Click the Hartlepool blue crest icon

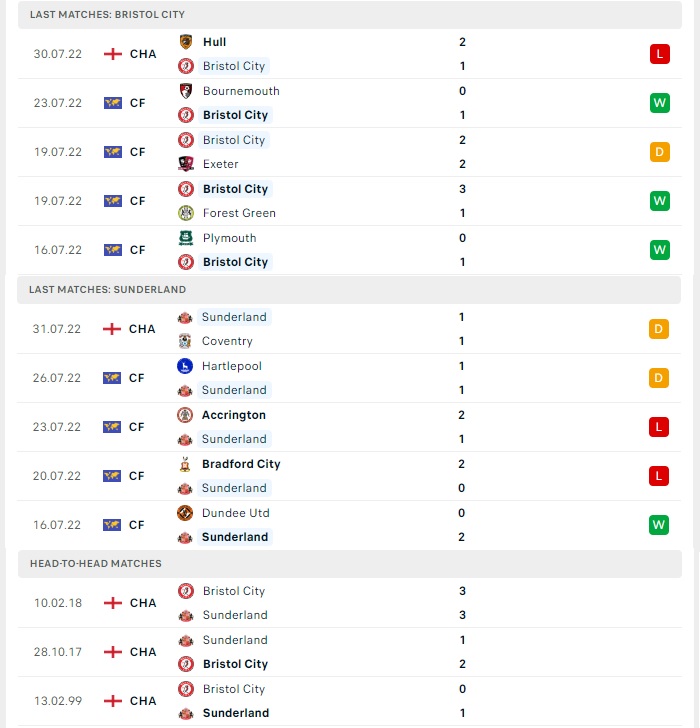(x=185, y=366)
